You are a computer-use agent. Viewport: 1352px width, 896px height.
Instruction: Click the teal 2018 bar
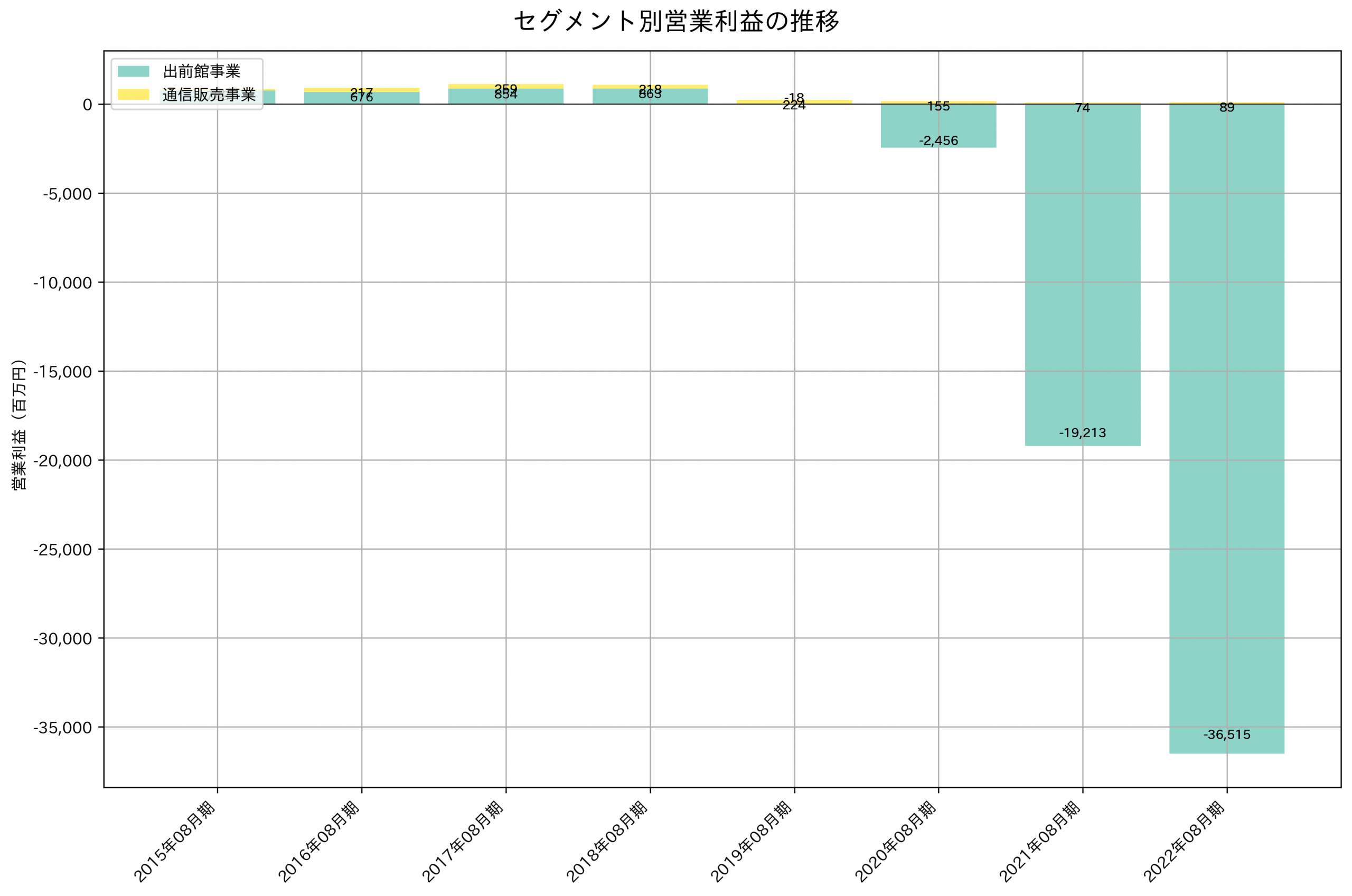[x=650, y=97]
